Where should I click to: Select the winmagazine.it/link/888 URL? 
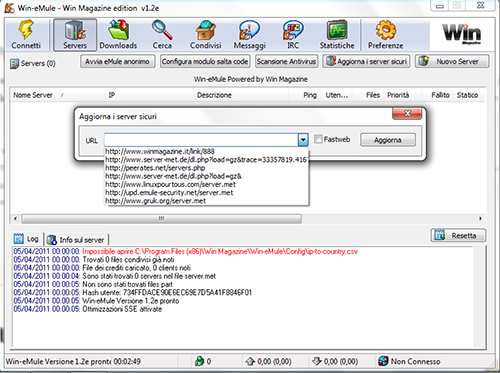tap(207, 151)
